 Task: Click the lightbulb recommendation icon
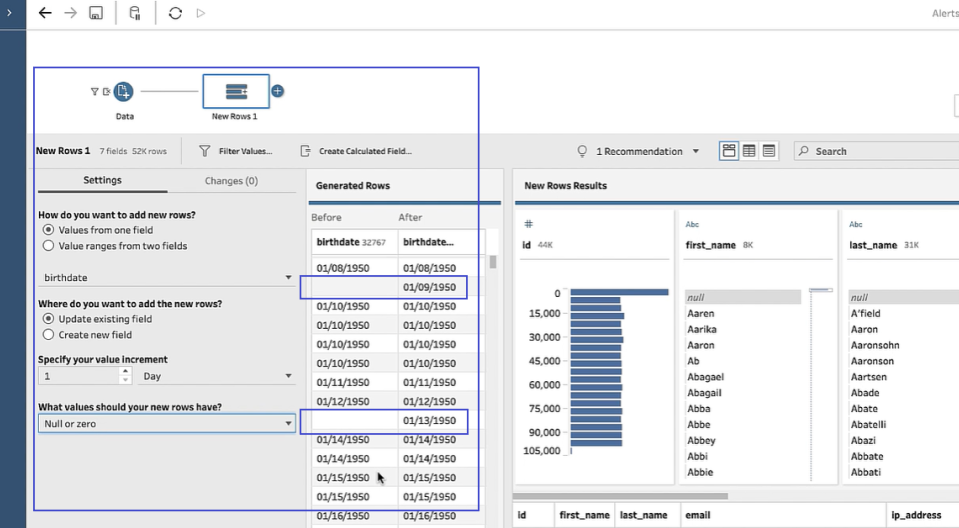pyautogui.click(x=582, y=151)
